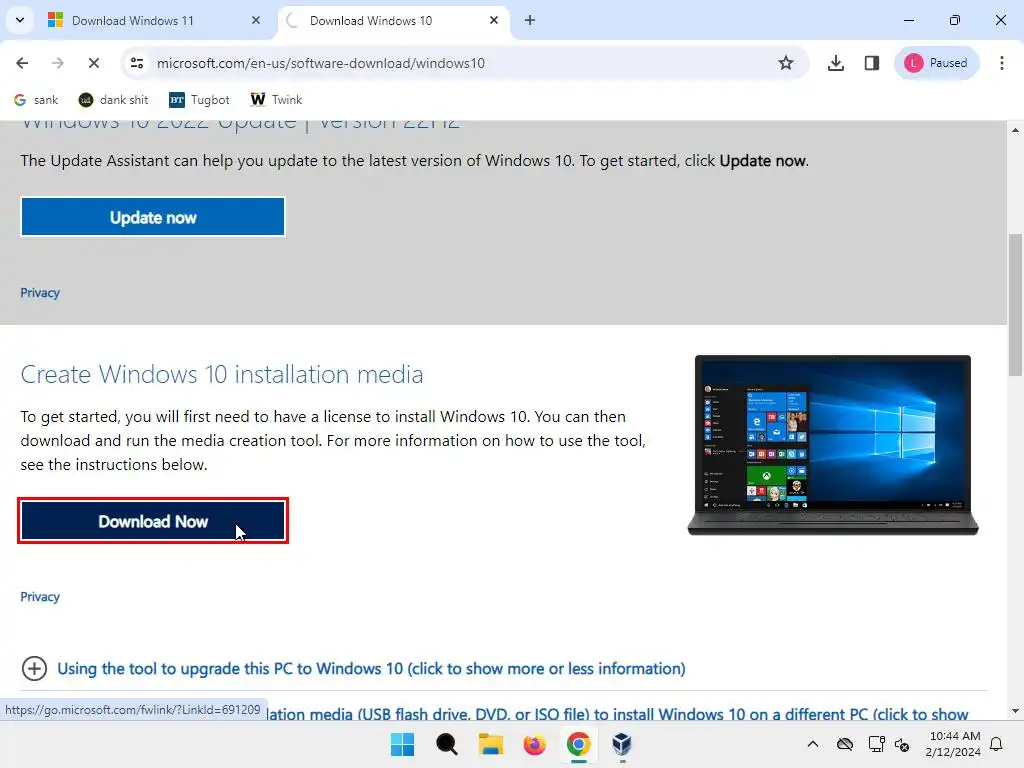
Task: Minimize the Chrome window
Action: (x=908, y=20)
